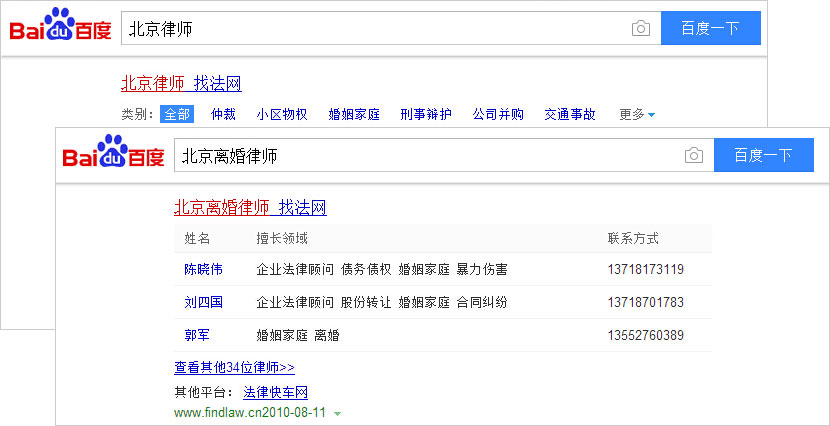Screen dimensions: 830x426
Task: Open the 法律快车网 platform link
Action: tap(275, 393)
